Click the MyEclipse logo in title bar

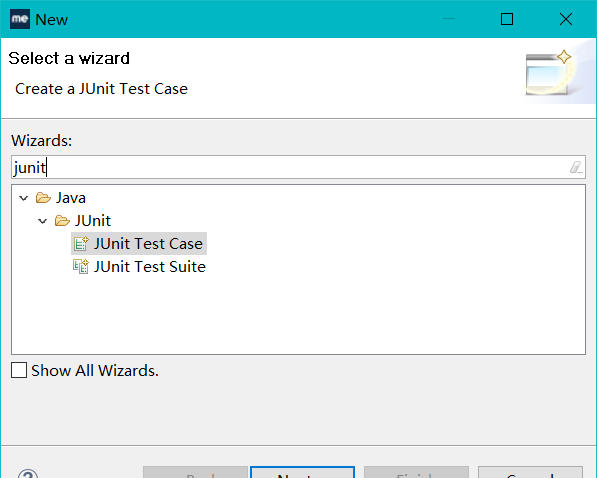[x=20, y=19]
